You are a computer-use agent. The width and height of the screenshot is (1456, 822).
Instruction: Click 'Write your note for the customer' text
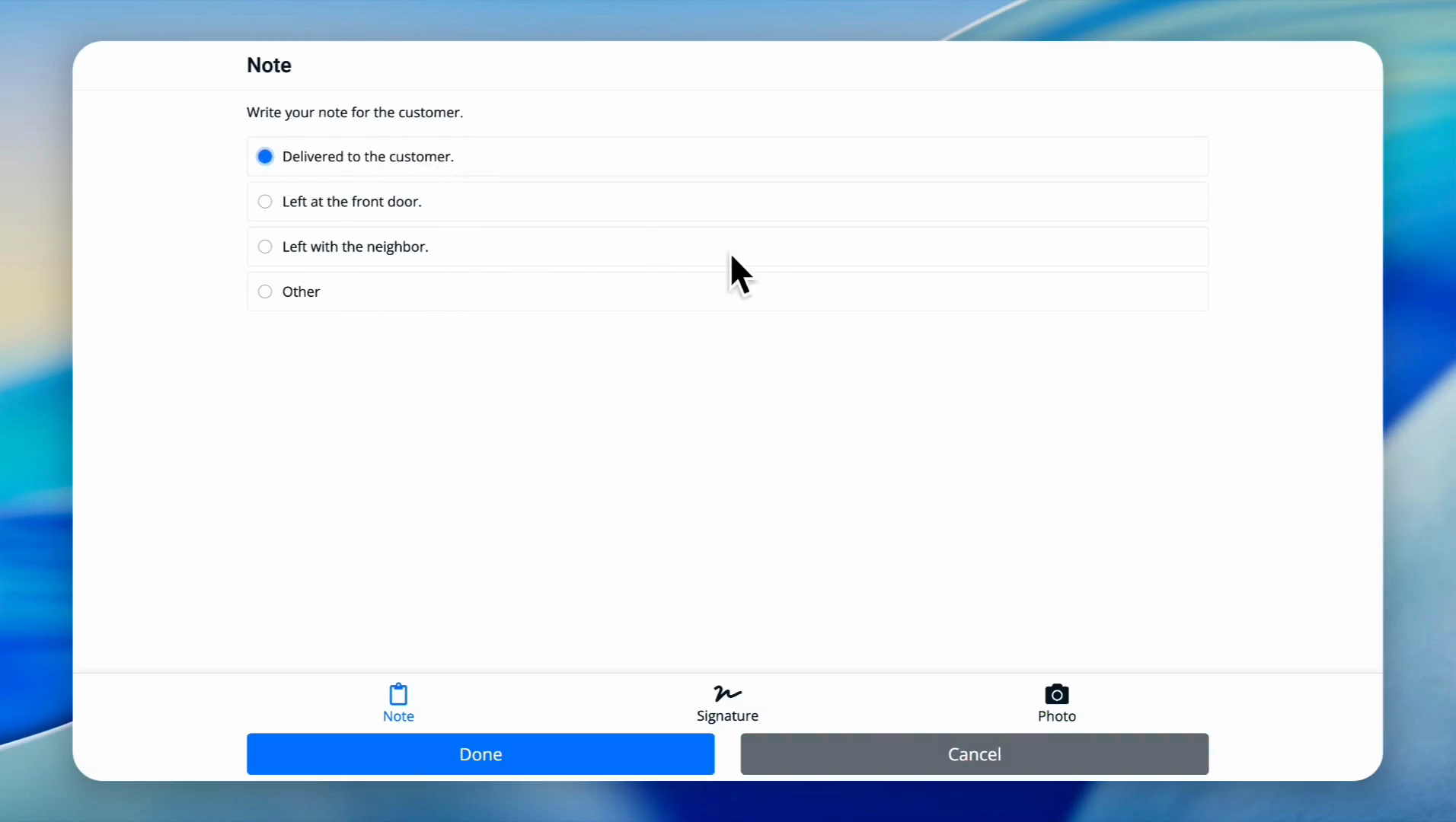pyautogui.click(x=355, y=113)
